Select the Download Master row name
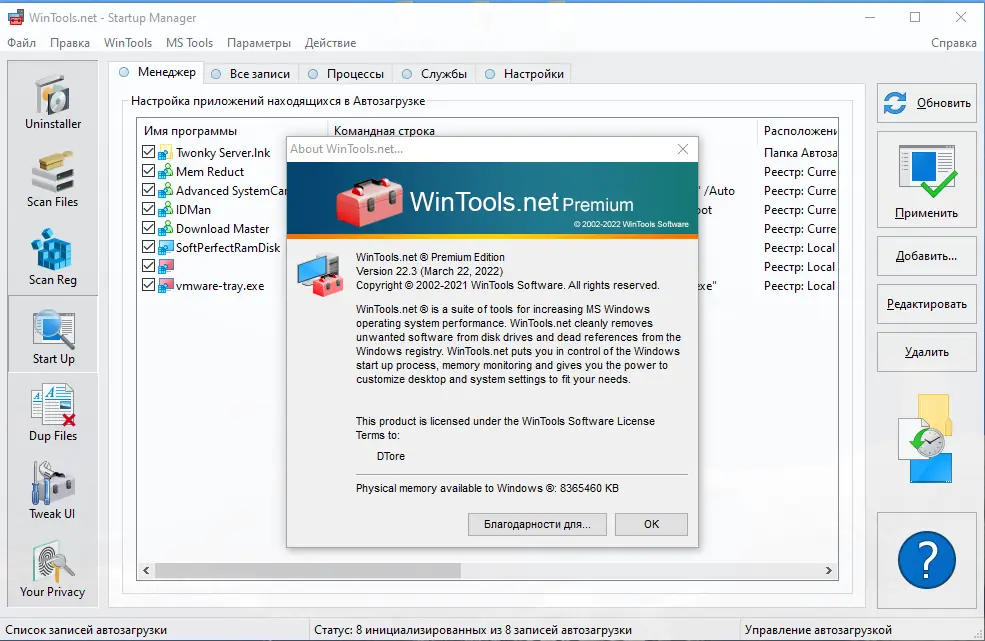This screenshot has width=985, height=641. point(222,229)
